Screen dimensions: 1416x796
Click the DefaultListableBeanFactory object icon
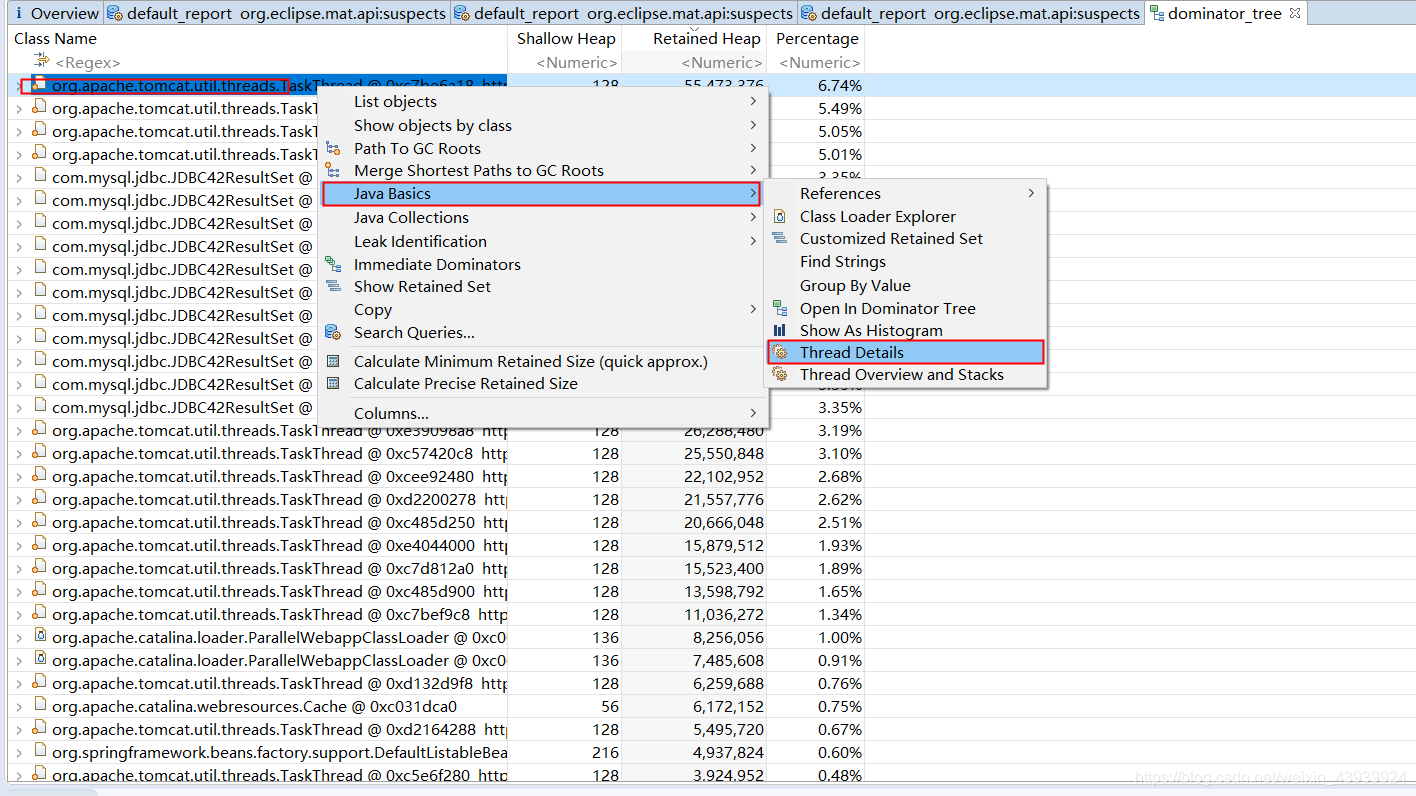coord(39,752)
